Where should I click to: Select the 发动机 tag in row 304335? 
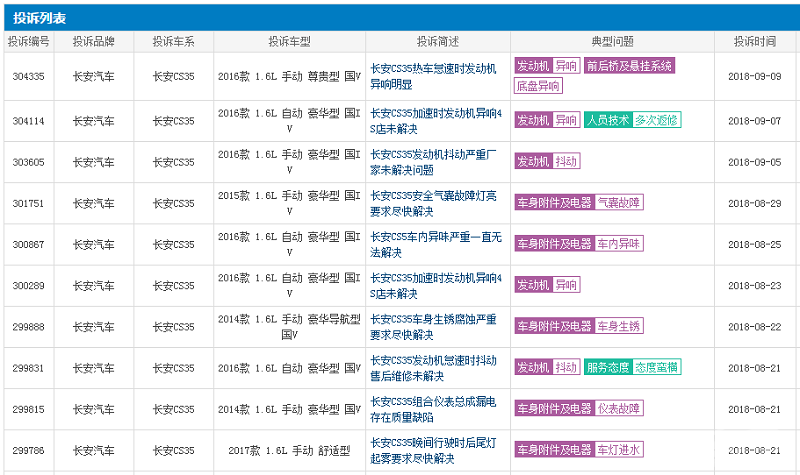point(533,65)
